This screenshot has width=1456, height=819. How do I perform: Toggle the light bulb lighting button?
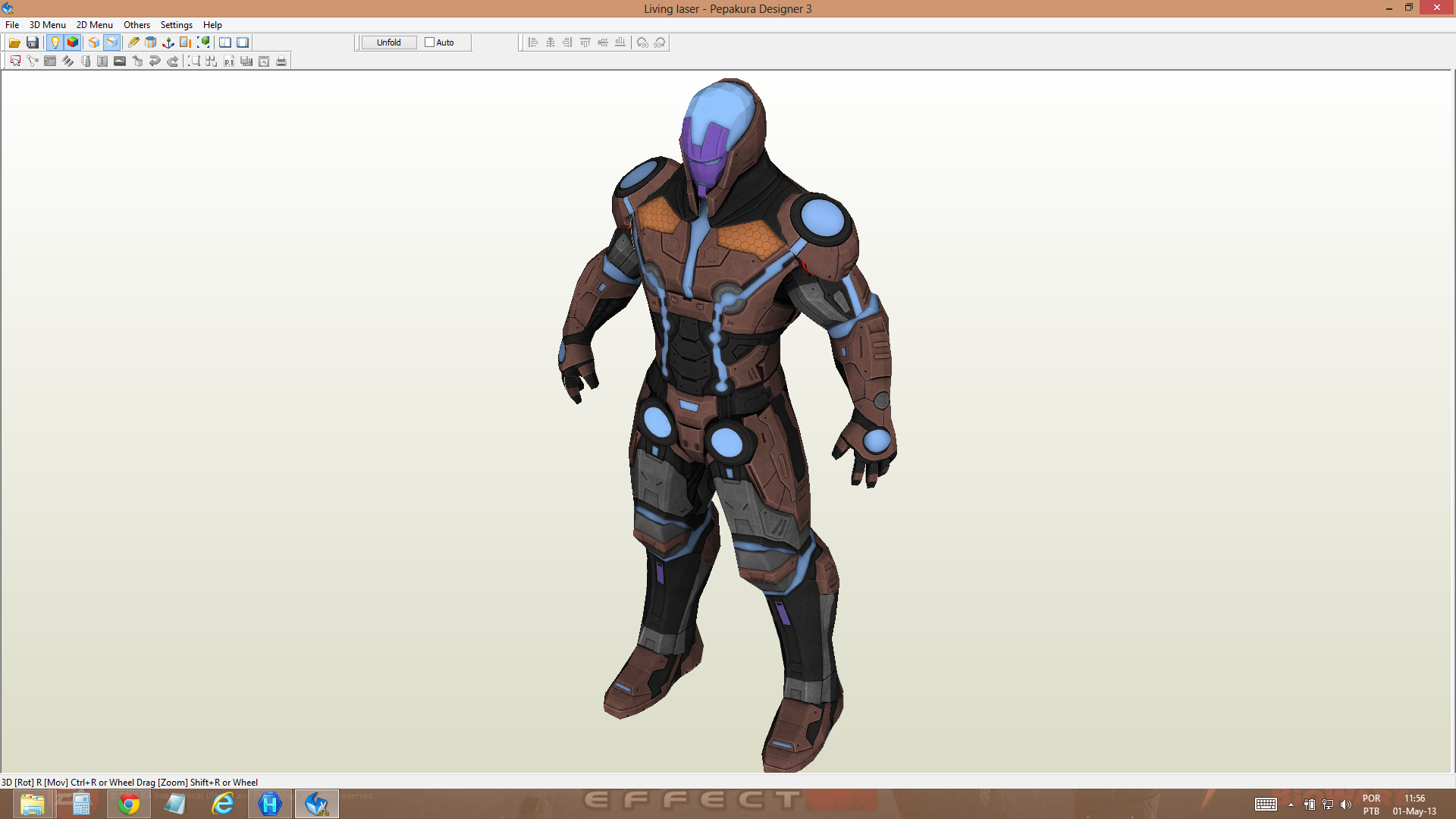55,42
